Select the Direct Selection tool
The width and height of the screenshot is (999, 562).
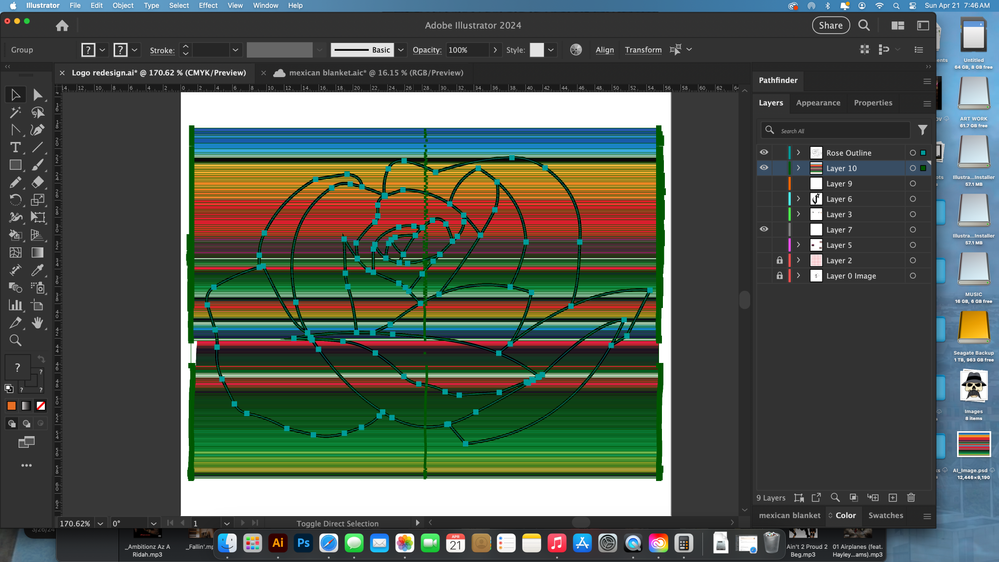coord(38,95)
